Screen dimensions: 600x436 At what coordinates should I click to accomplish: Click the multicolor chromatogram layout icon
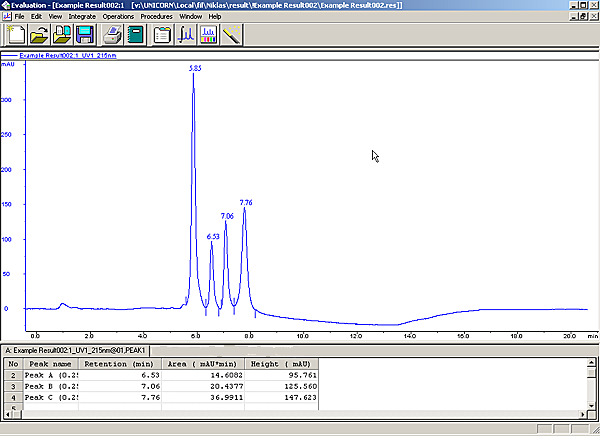point(209,35)
